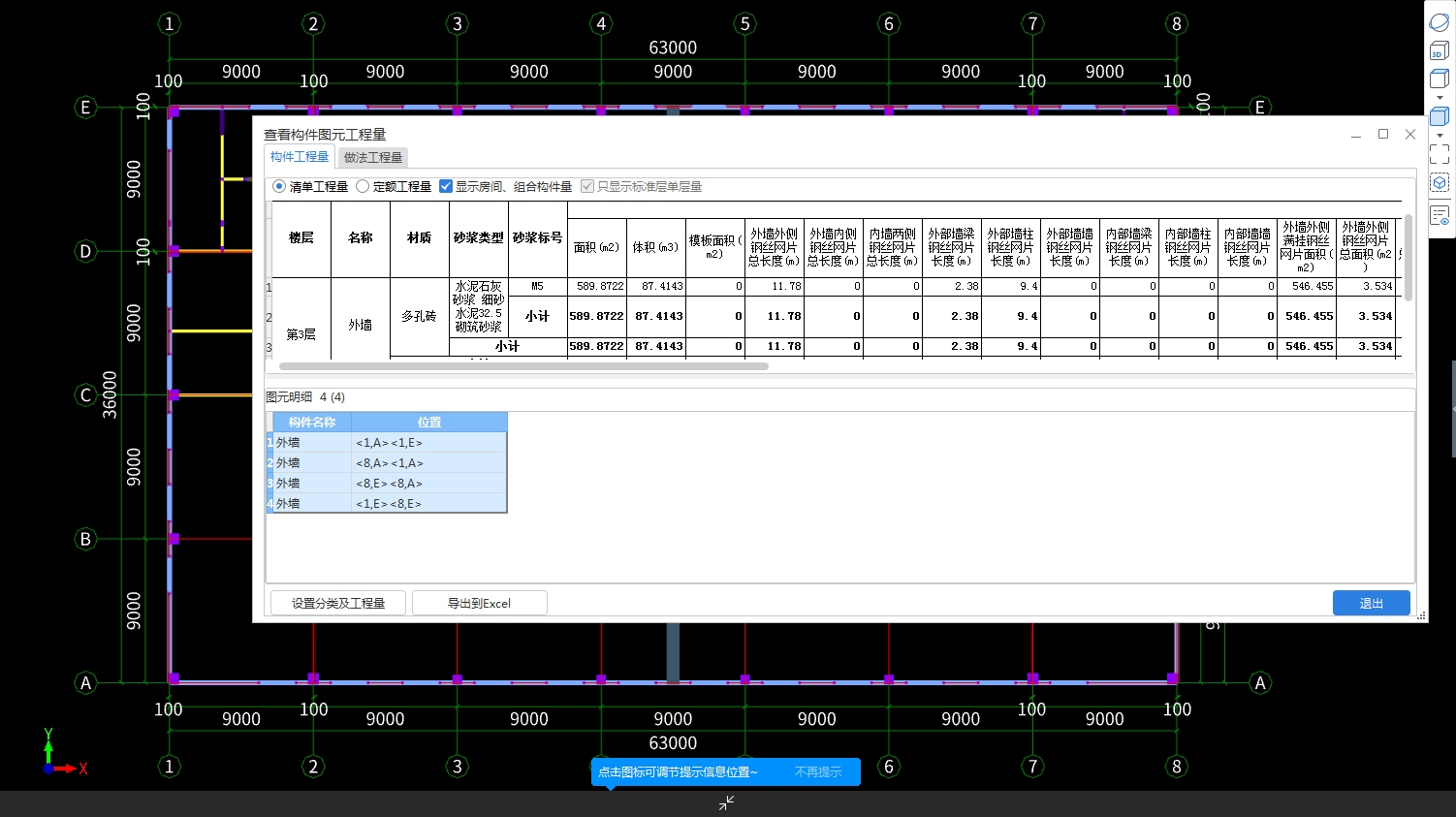This screenshot has width=1456, height=817.
Task: Click the 面积(m2) column header
Action: coord(597,247)
